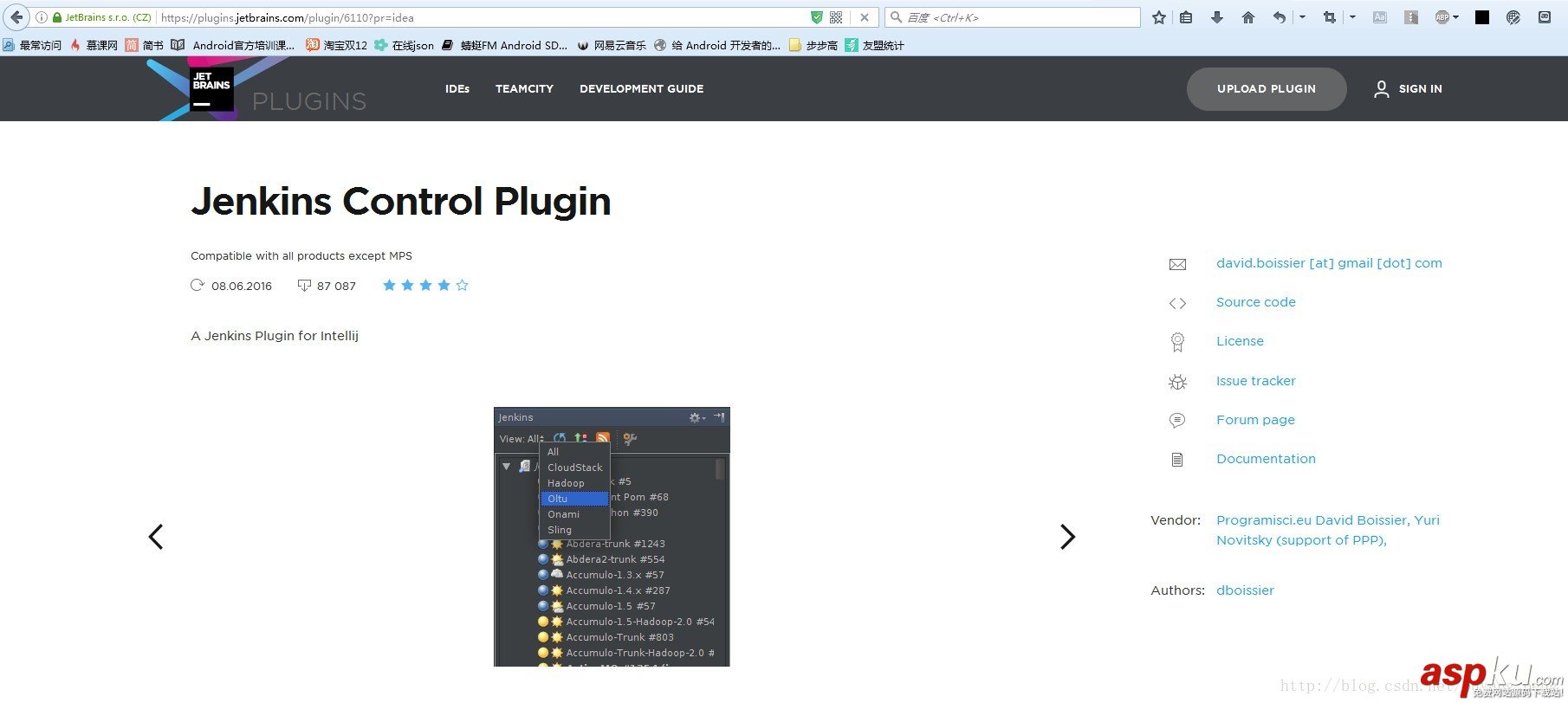Open the 在线json bookmark
This screenshot has height=703, width=1568.
pos(405,45)
